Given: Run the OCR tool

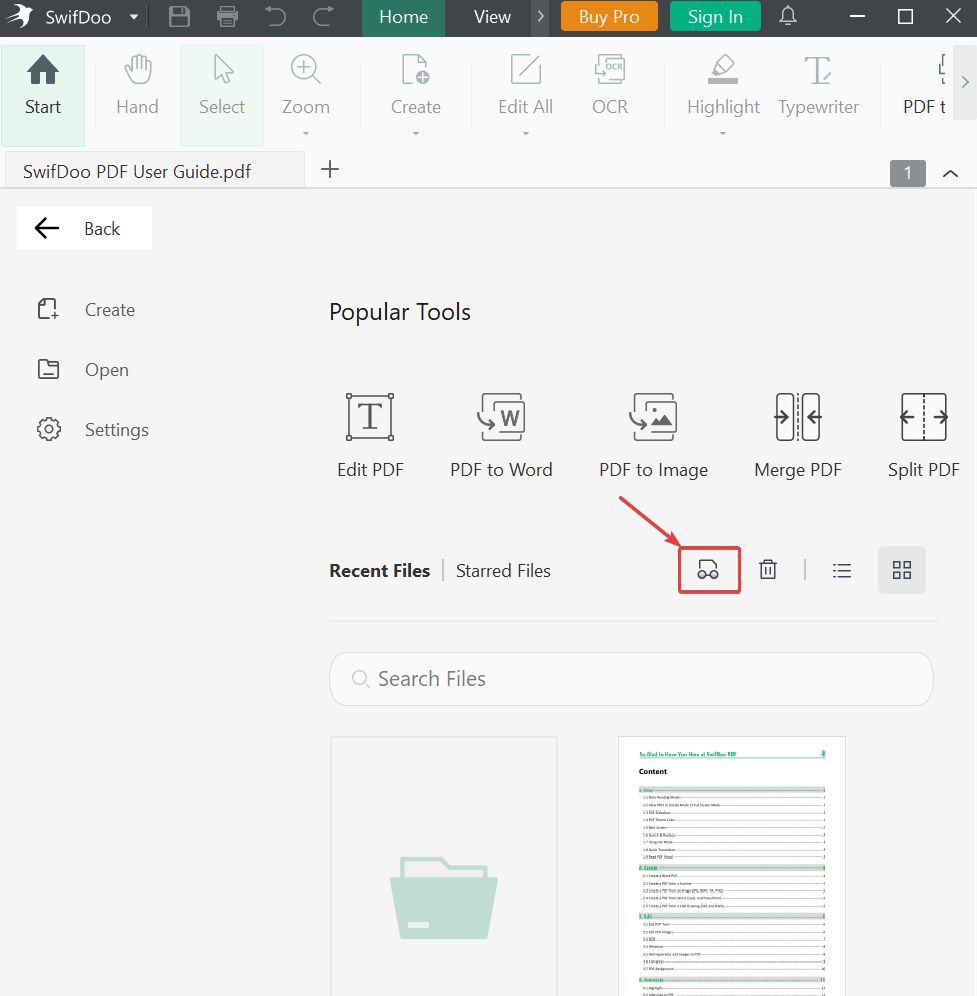Looking at the screenshot, I should point(610,86).
